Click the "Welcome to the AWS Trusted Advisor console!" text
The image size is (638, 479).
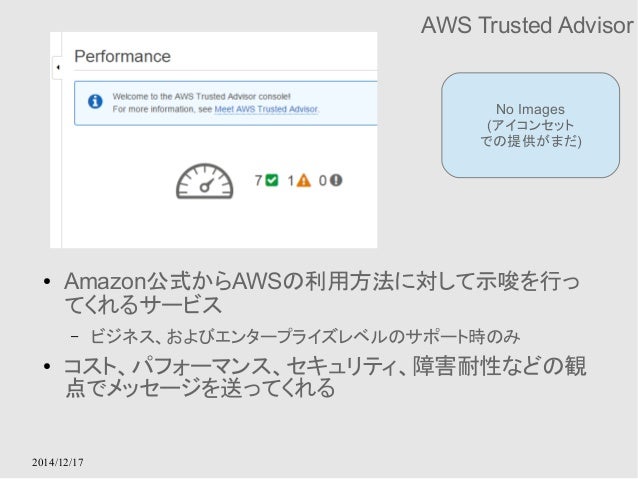(201, 96)
